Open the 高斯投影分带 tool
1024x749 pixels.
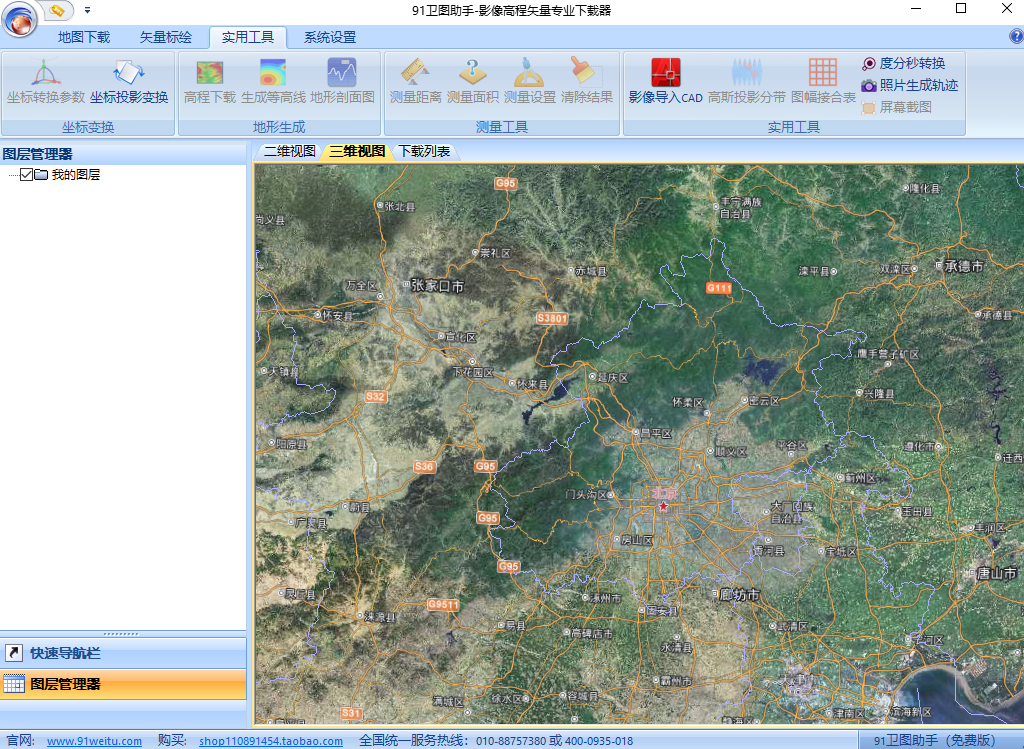[746, 82]
